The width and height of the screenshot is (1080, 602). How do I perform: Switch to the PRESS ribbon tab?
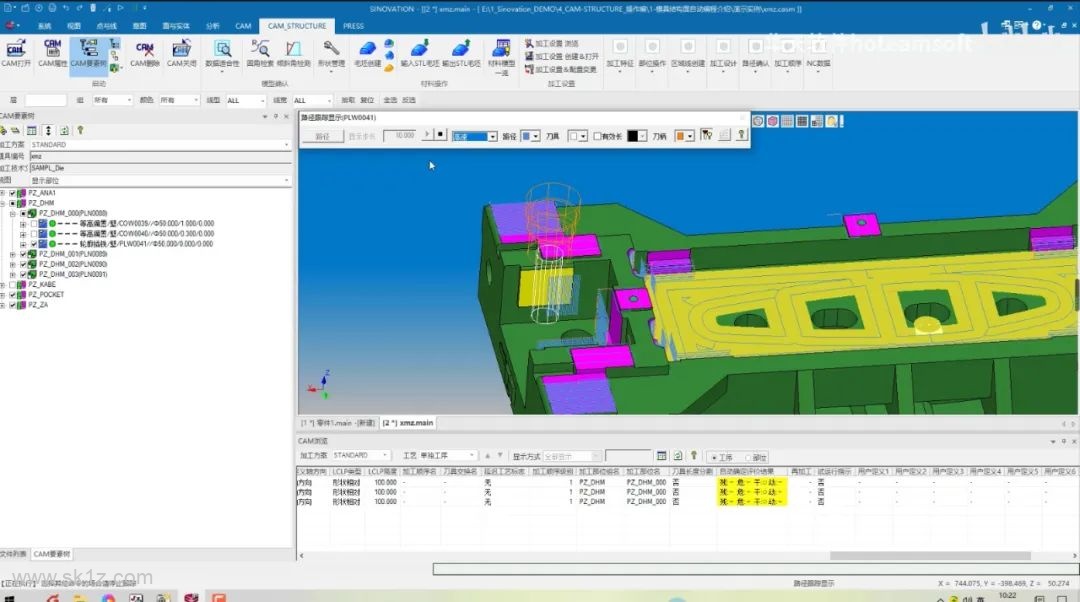pyautogui.click(x=353, y=26)
